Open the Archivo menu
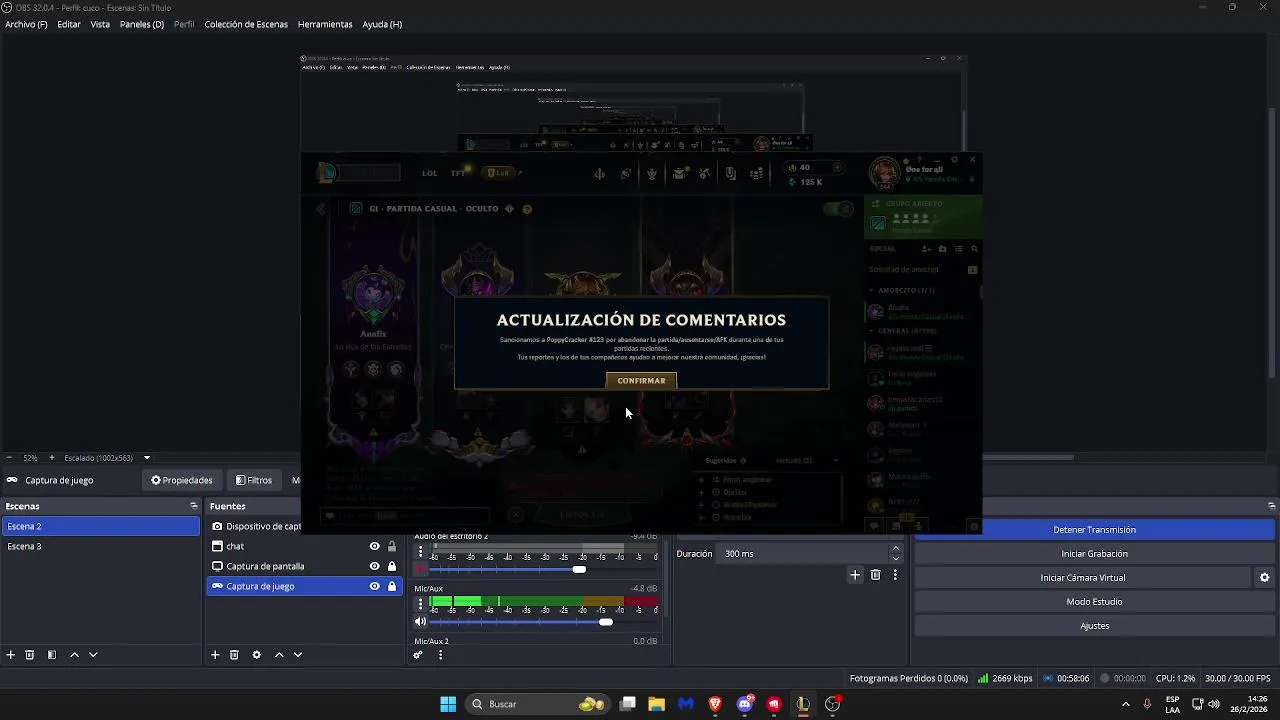This screenshot has width=1280, height=720. coord(26,24)
